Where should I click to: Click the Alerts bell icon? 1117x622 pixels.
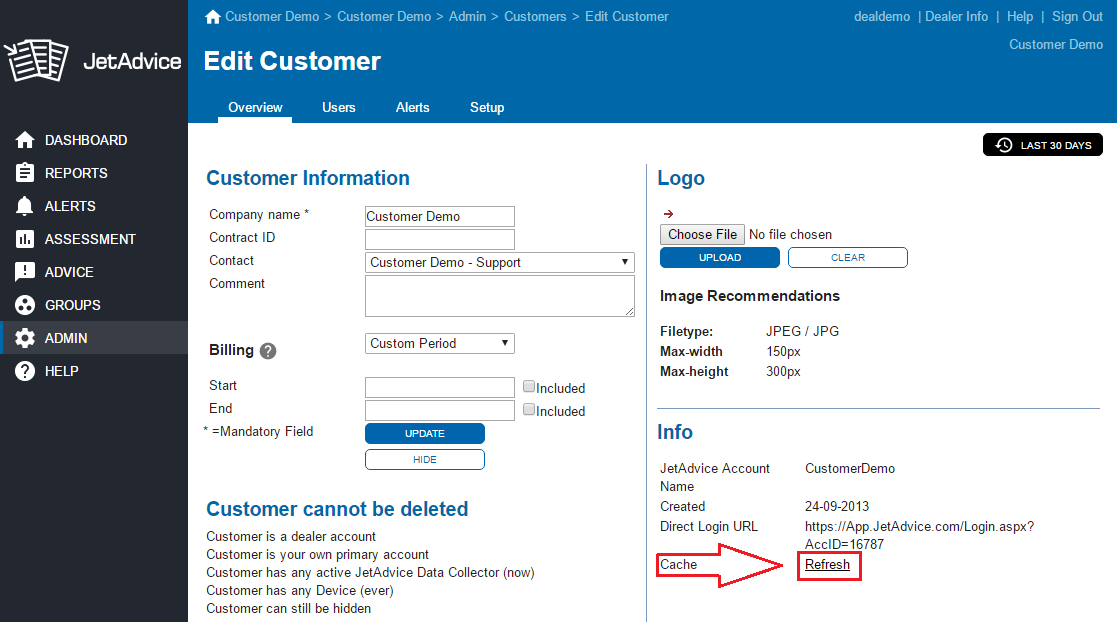pos(25,206)
